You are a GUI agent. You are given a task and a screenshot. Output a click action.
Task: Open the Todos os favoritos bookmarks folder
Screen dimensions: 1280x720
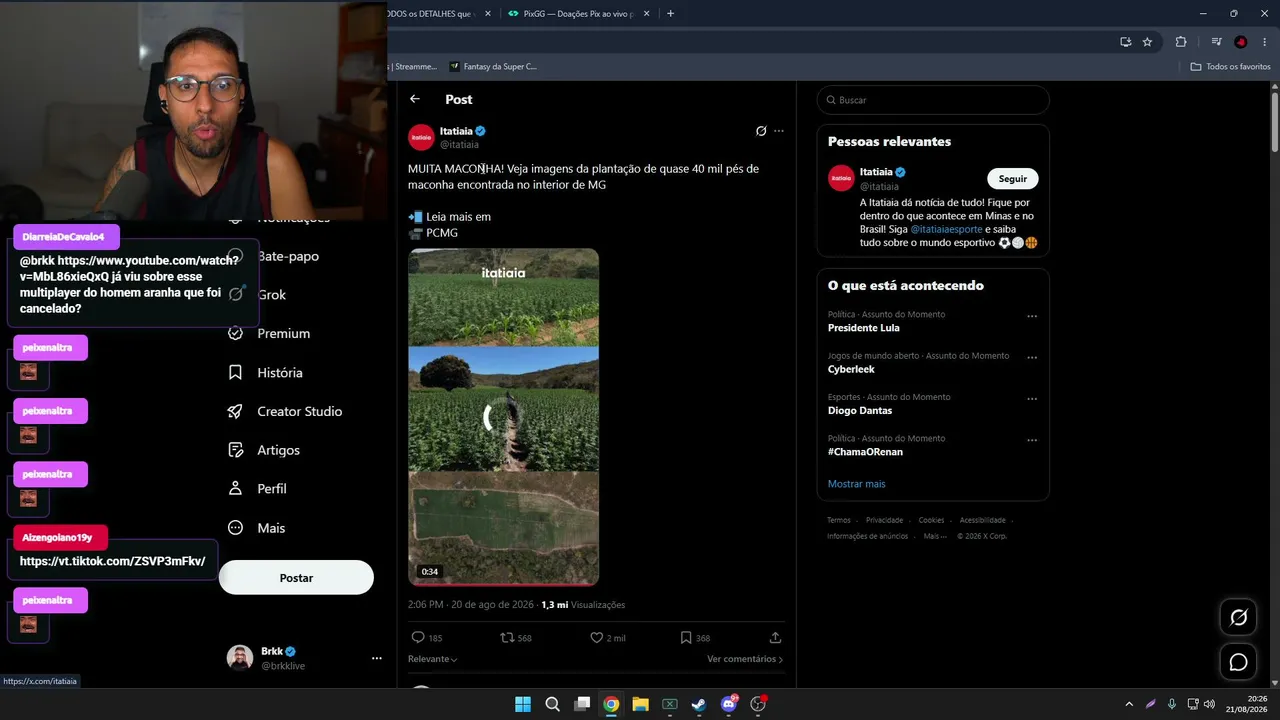coord(1231,67)
